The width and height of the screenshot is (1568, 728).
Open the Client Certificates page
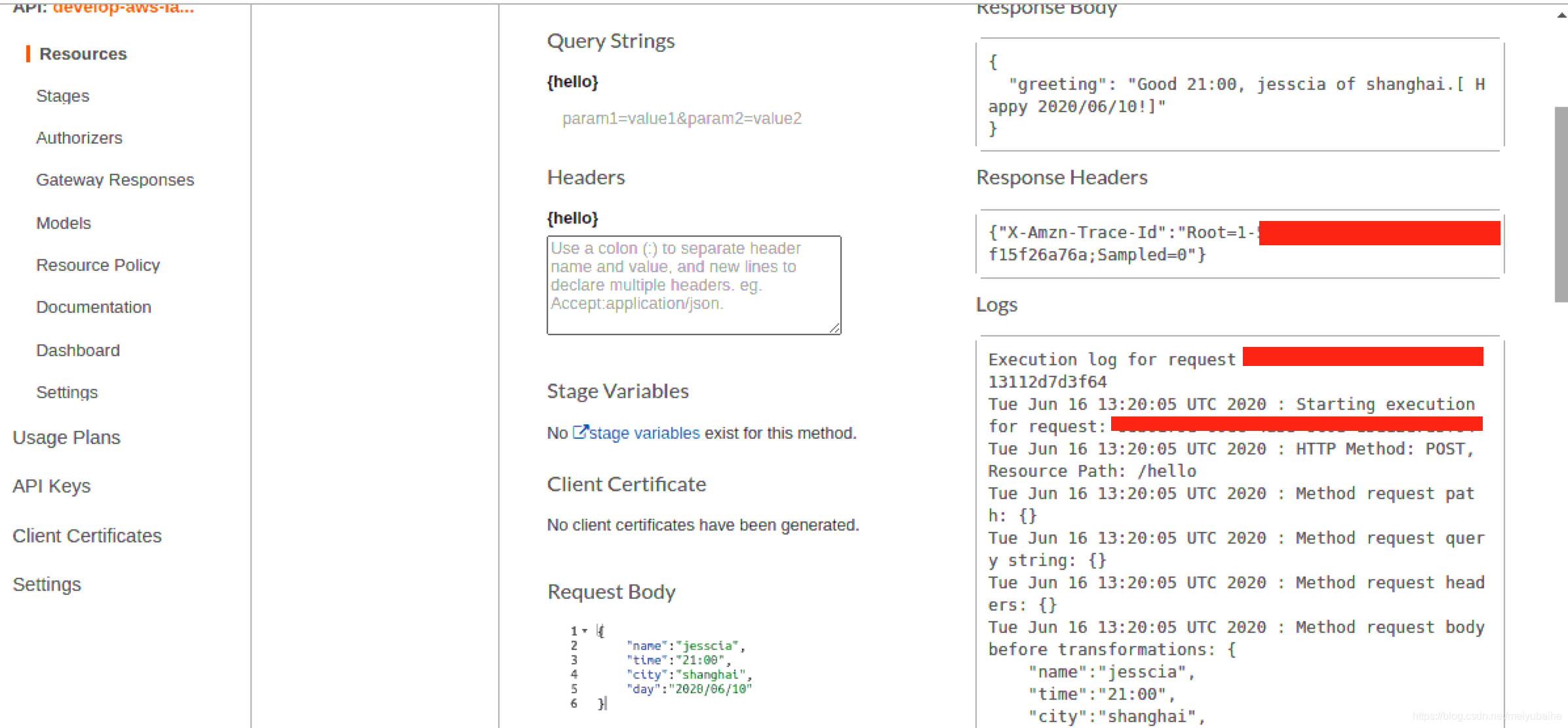point(87,536)
